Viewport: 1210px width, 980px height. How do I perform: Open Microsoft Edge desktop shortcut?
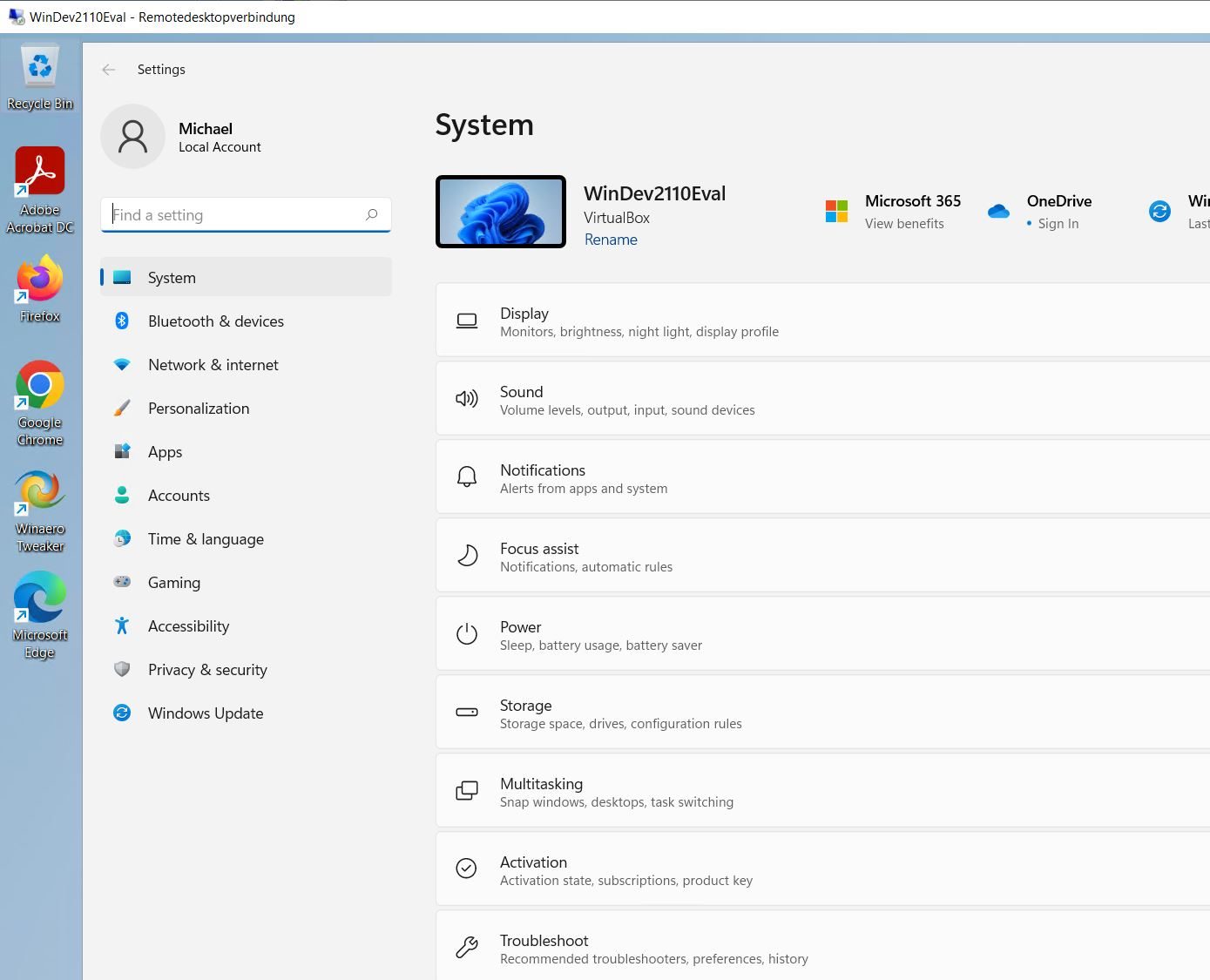[x=40, y=607]
